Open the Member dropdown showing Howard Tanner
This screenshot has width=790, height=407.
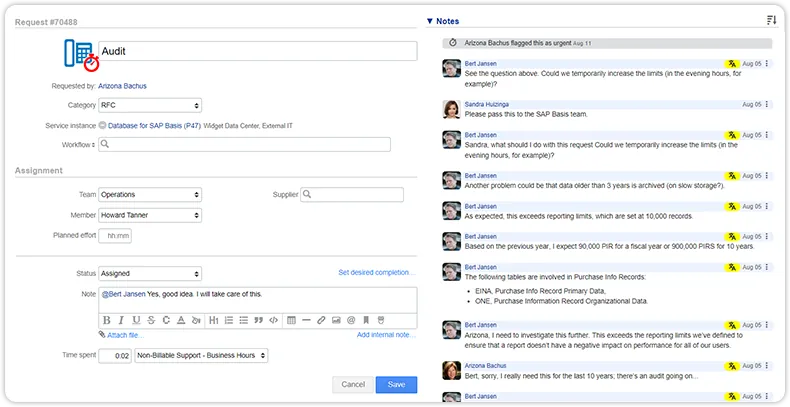pyautogui.click(x=150, y=215)
